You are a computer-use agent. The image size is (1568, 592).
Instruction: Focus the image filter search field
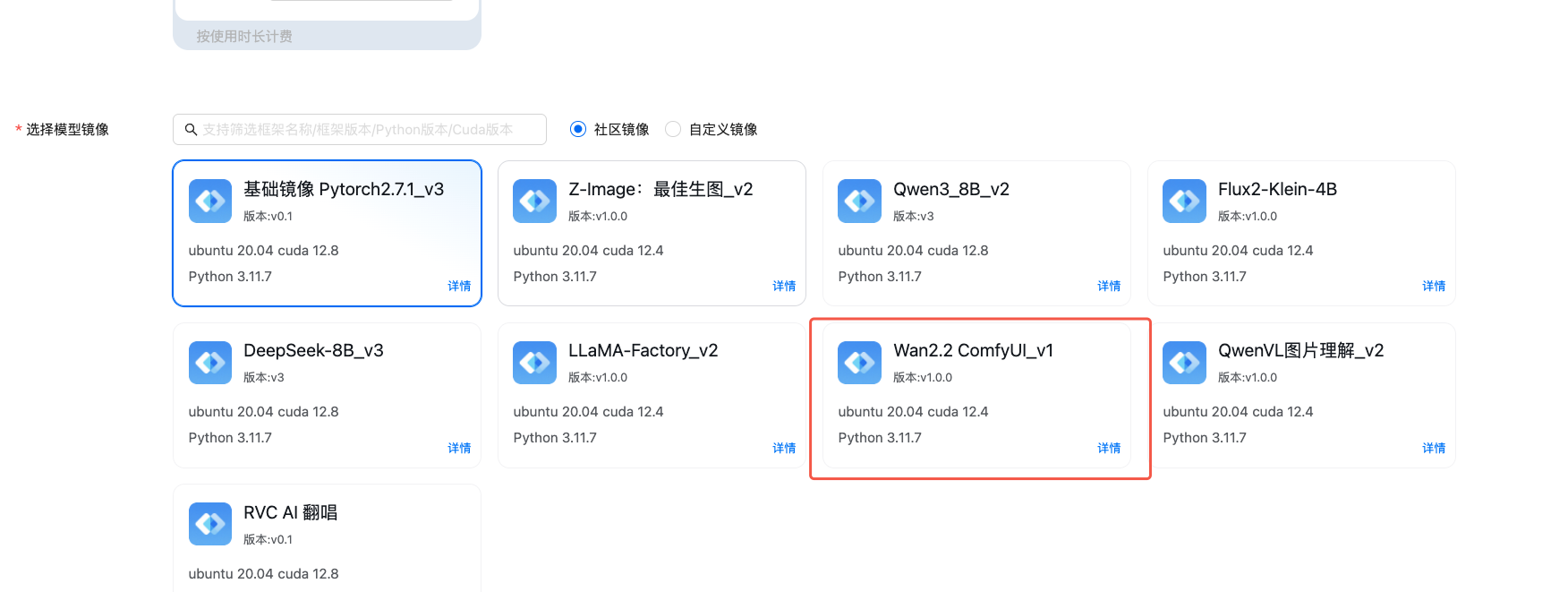(x=367, y=130)
